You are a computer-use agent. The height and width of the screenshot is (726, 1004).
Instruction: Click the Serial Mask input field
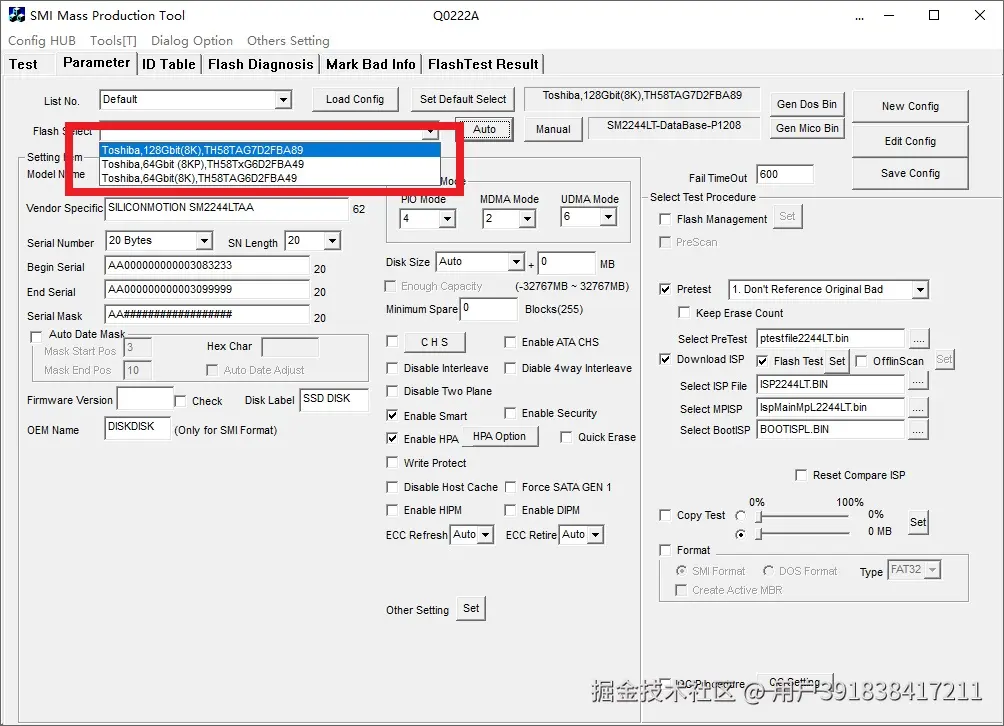coord(207,314)
